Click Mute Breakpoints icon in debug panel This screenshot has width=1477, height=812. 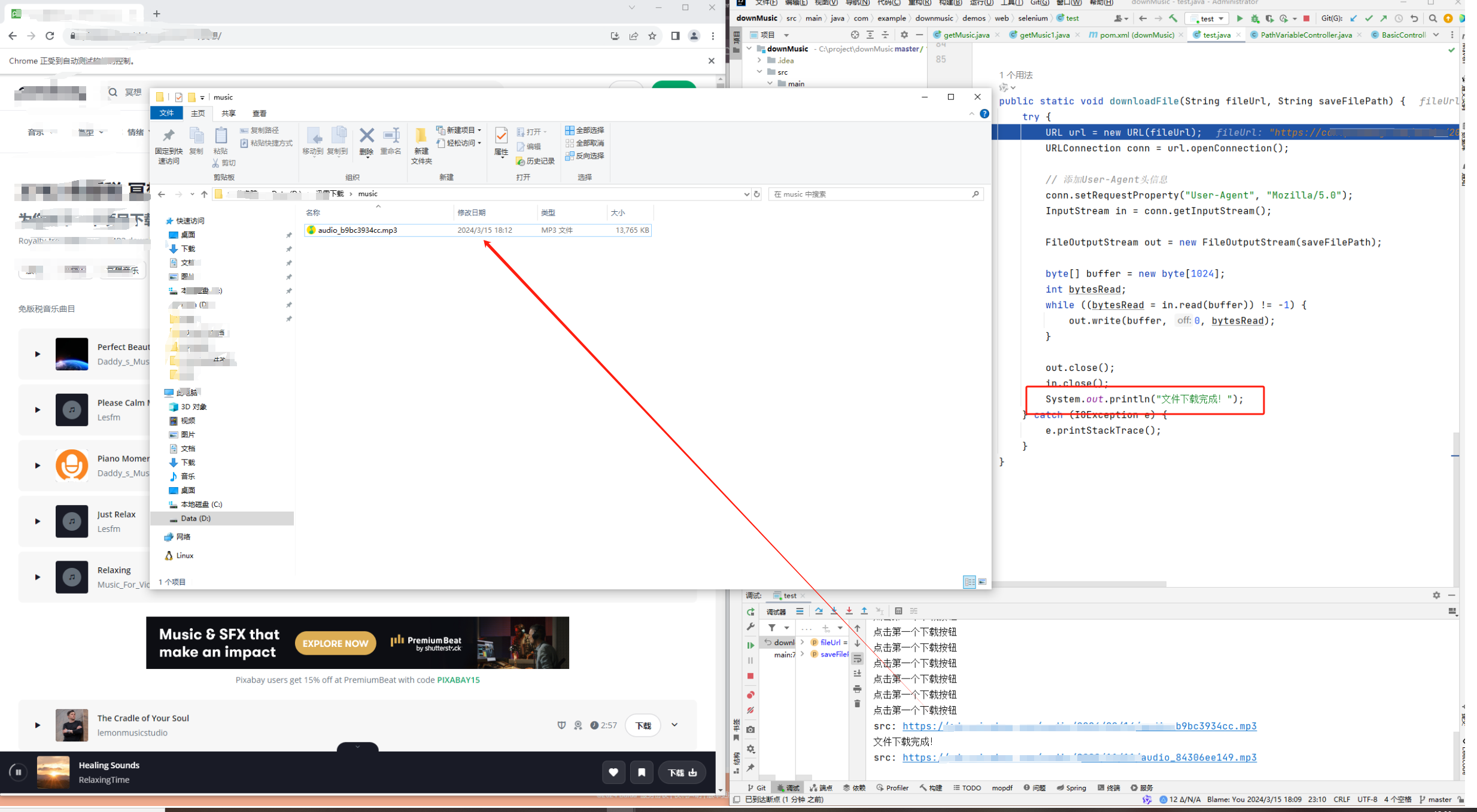click(x=750, y=711)
